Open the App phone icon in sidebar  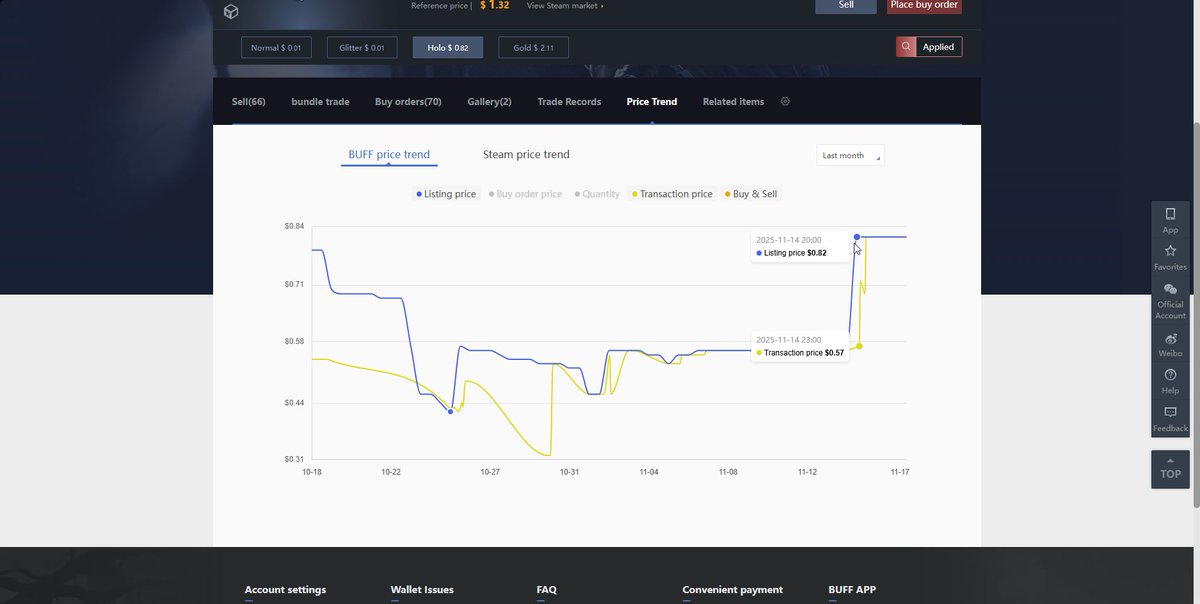(1170, 214)
